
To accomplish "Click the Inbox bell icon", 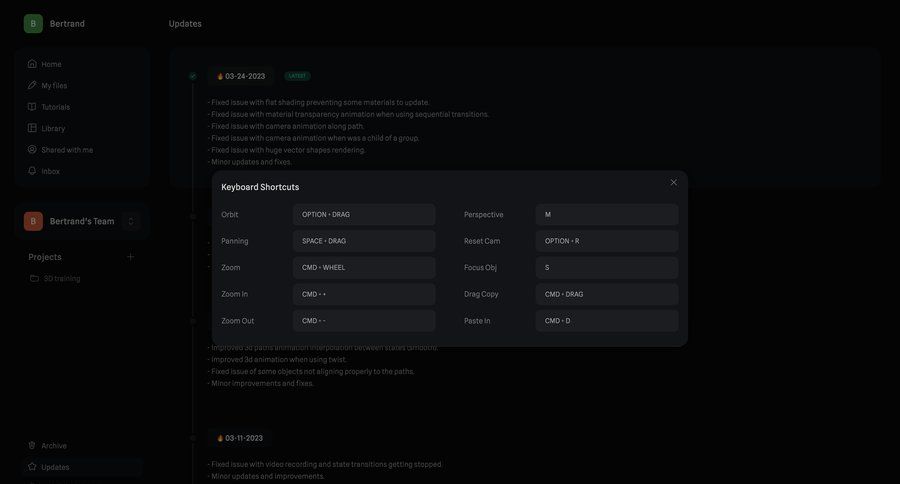I will [x=32, y=171].
